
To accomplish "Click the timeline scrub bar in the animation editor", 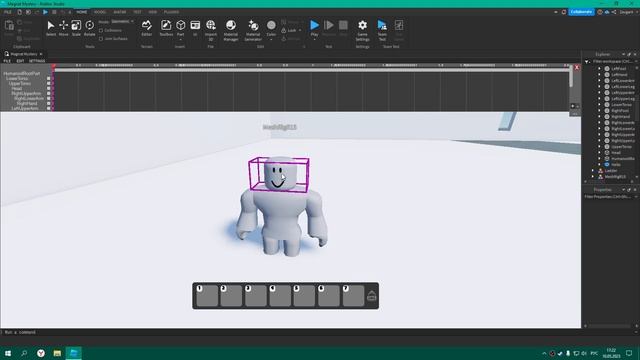I will tap(312, 70).
